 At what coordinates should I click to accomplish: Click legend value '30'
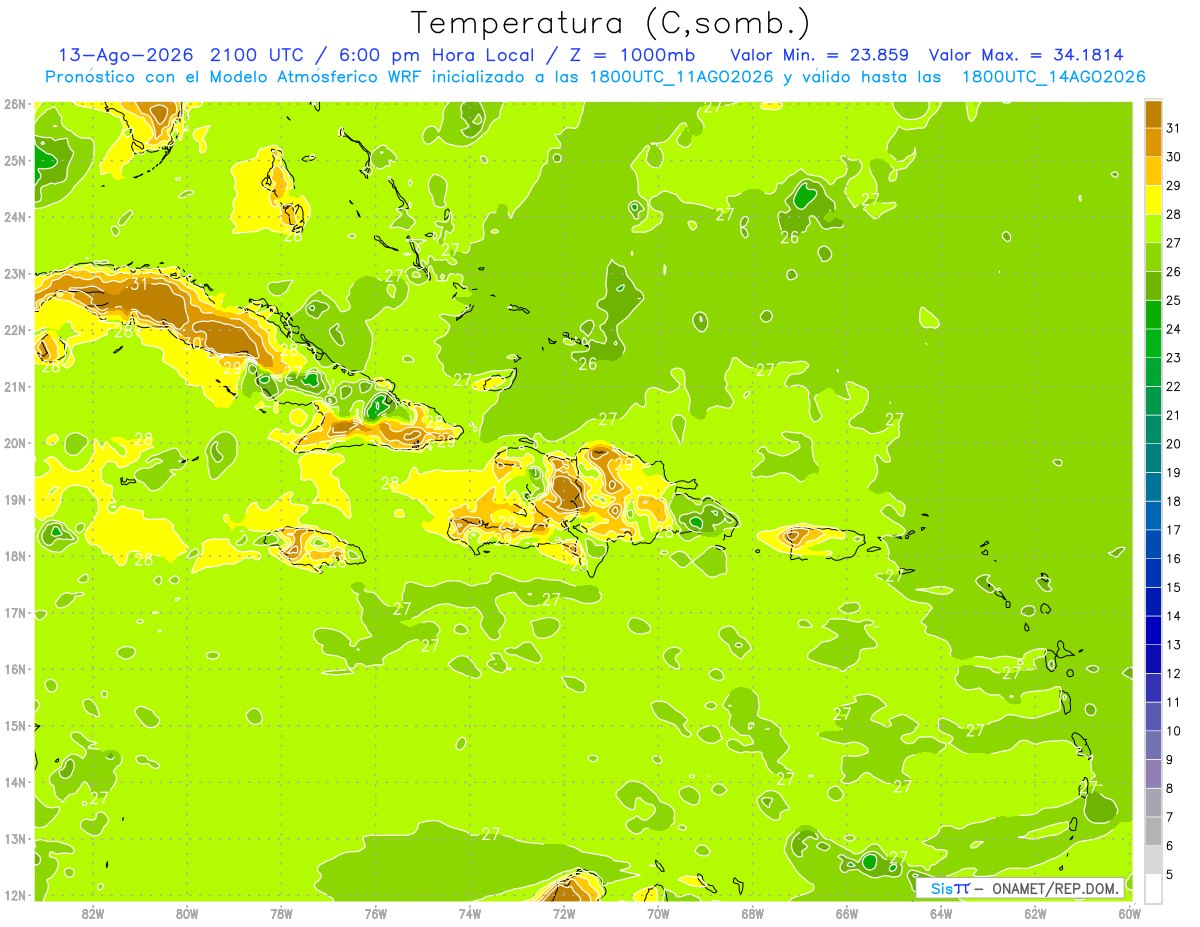pos(1174,157)
